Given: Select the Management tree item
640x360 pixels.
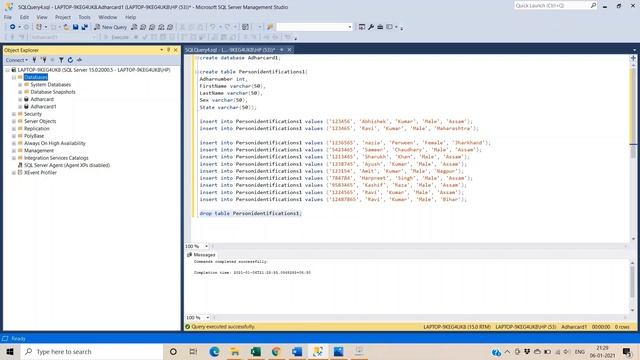Looking at the screenshot, I should pyautogui.click(x=39, y=151).
